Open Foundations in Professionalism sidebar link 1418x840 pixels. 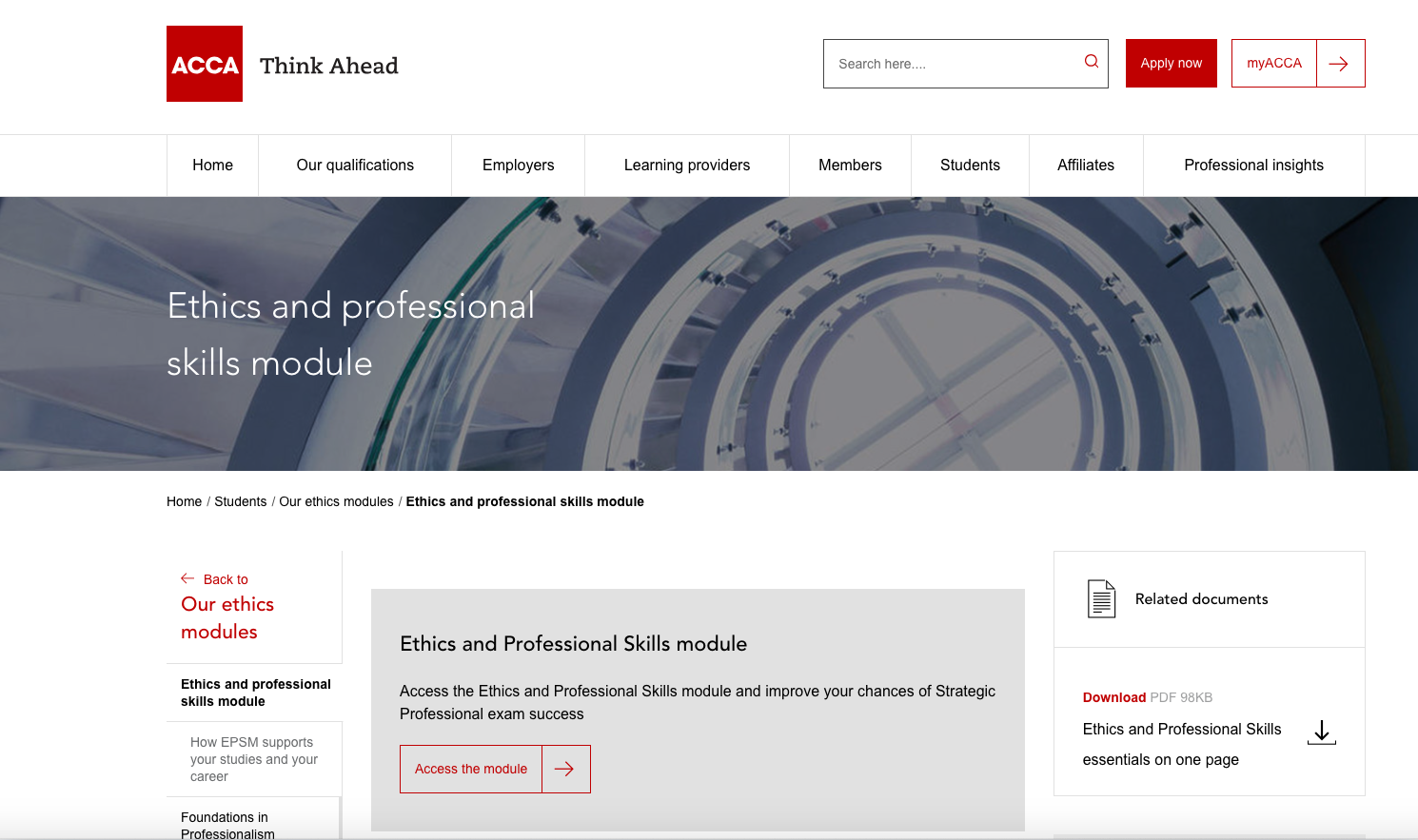(227, 824)
